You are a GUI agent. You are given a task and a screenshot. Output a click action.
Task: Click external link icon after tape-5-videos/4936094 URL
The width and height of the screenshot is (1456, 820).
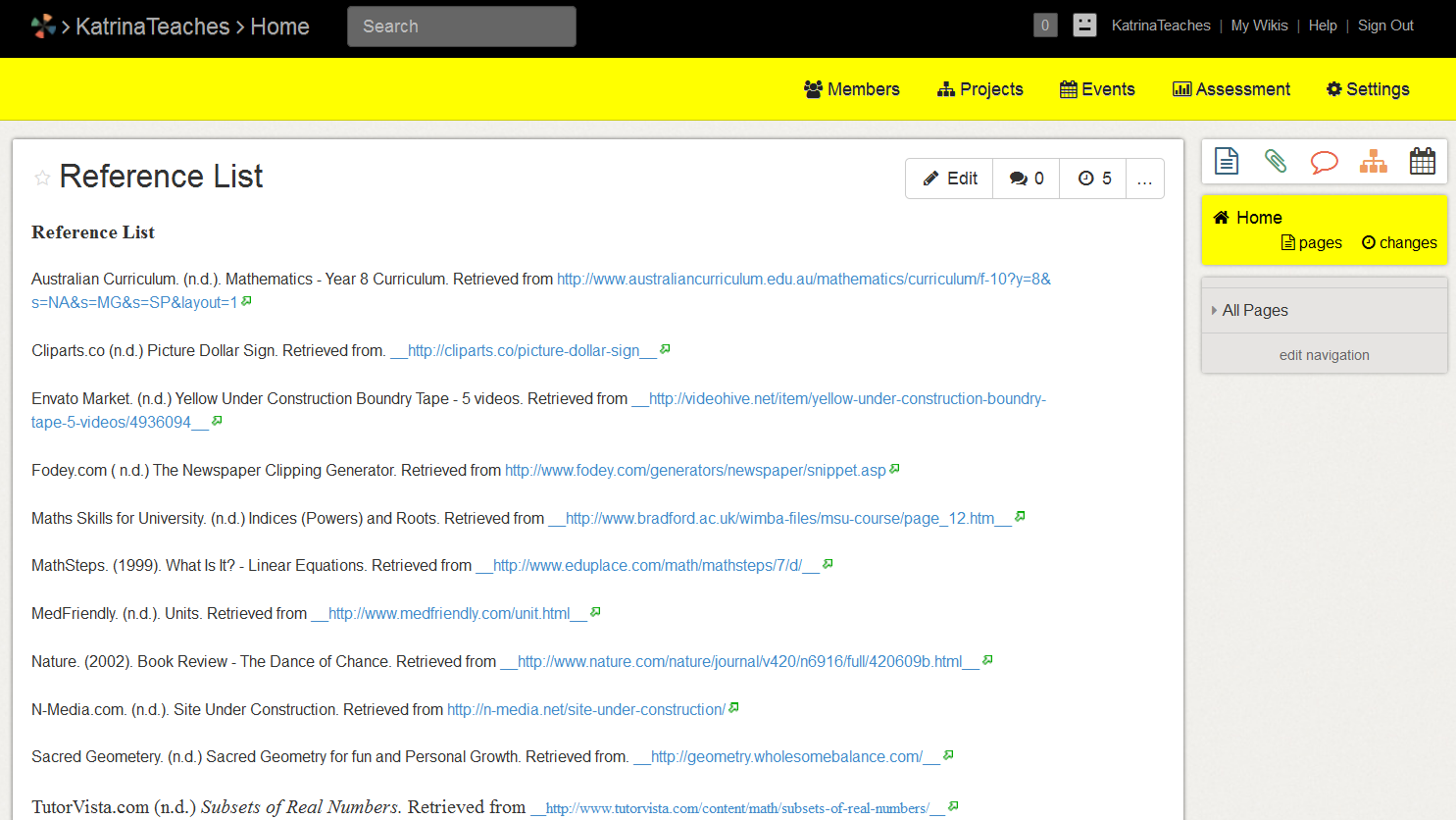[x=217, y=421]
